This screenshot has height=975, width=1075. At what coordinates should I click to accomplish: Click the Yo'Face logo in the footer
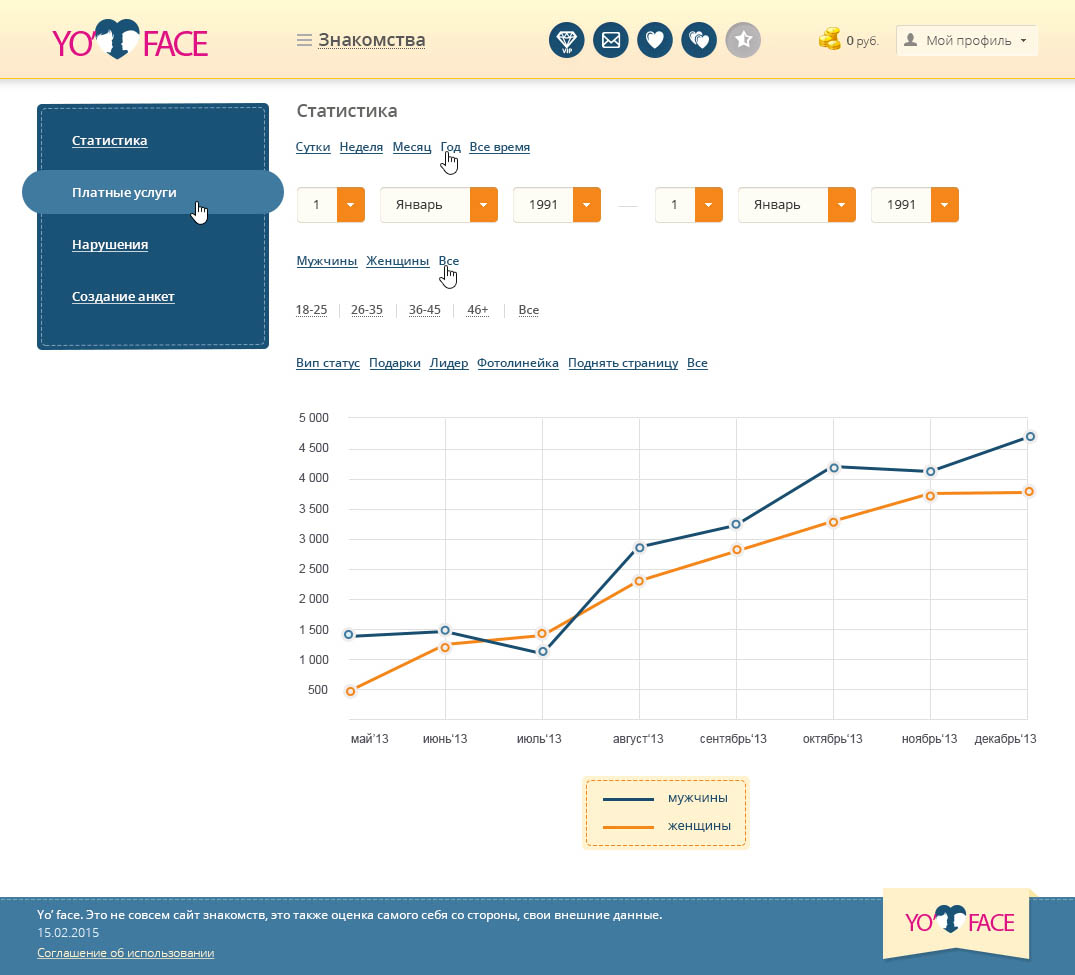[x=959, y=920]
